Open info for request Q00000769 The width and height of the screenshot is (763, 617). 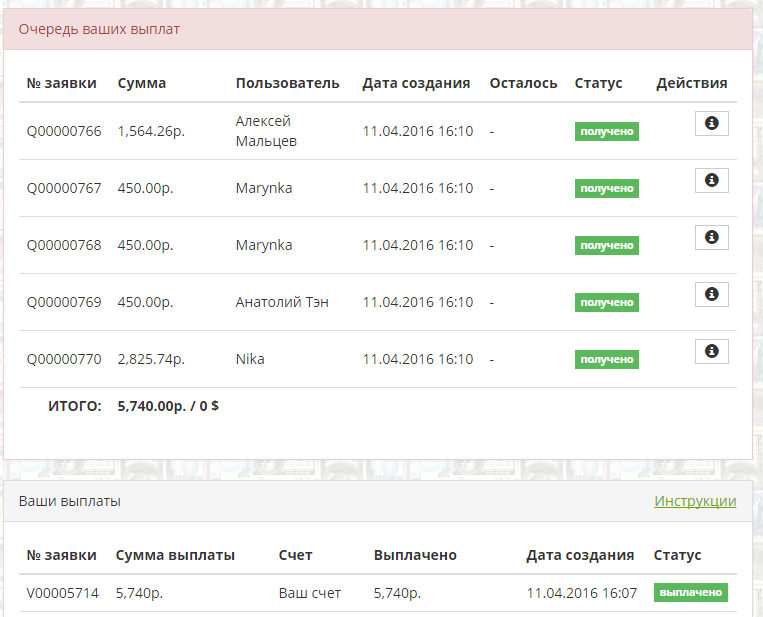point(711,294)
